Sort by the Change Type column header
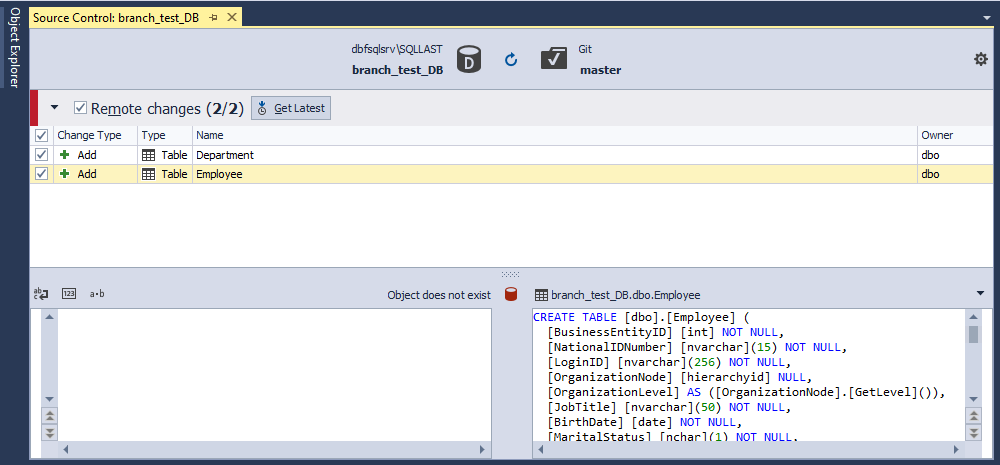 pos(96,135)
